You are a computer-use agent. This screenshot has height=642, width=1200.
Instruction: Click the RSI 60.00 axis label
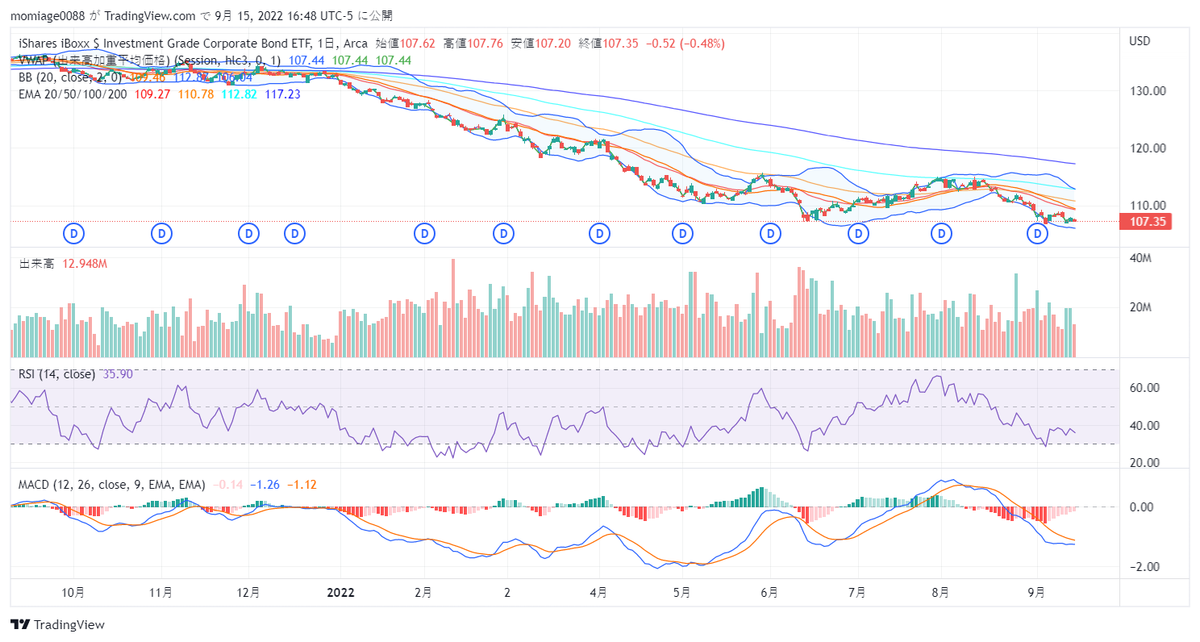(1145, 388)
